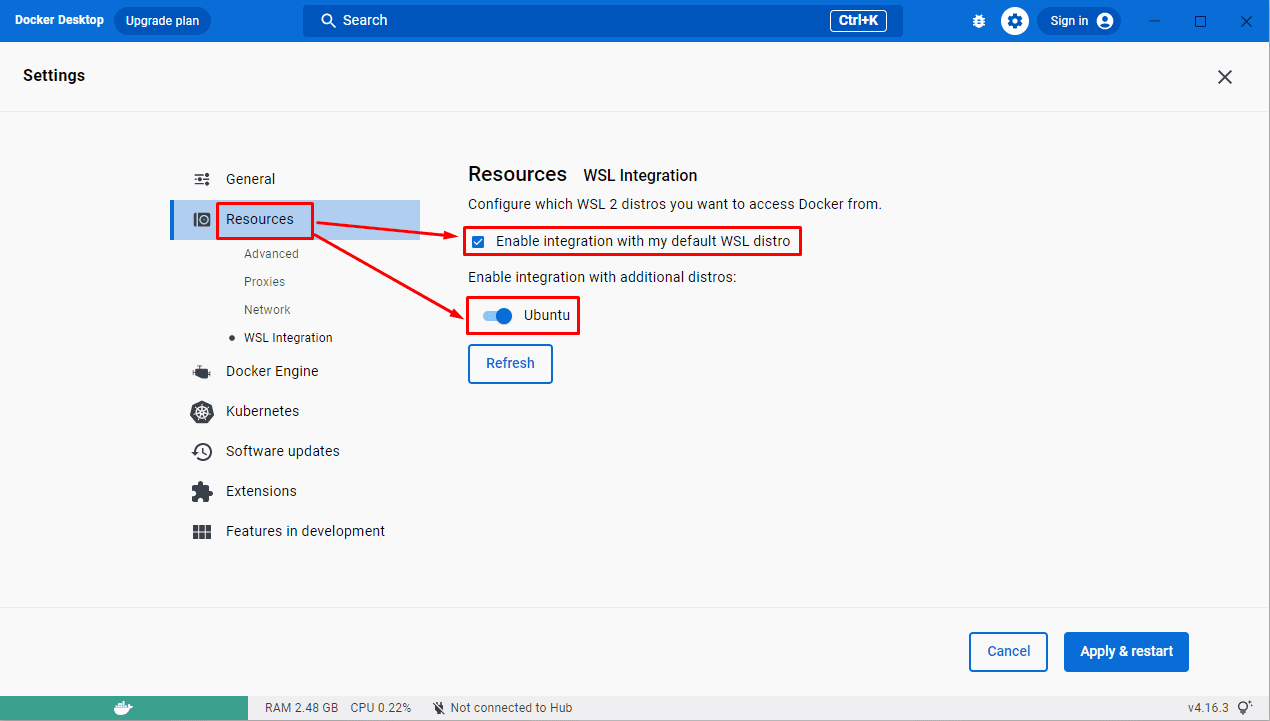Viewport: 1270px width, 721px height.
Task: Click the Features in development grid icon
Action: (202, 531)
